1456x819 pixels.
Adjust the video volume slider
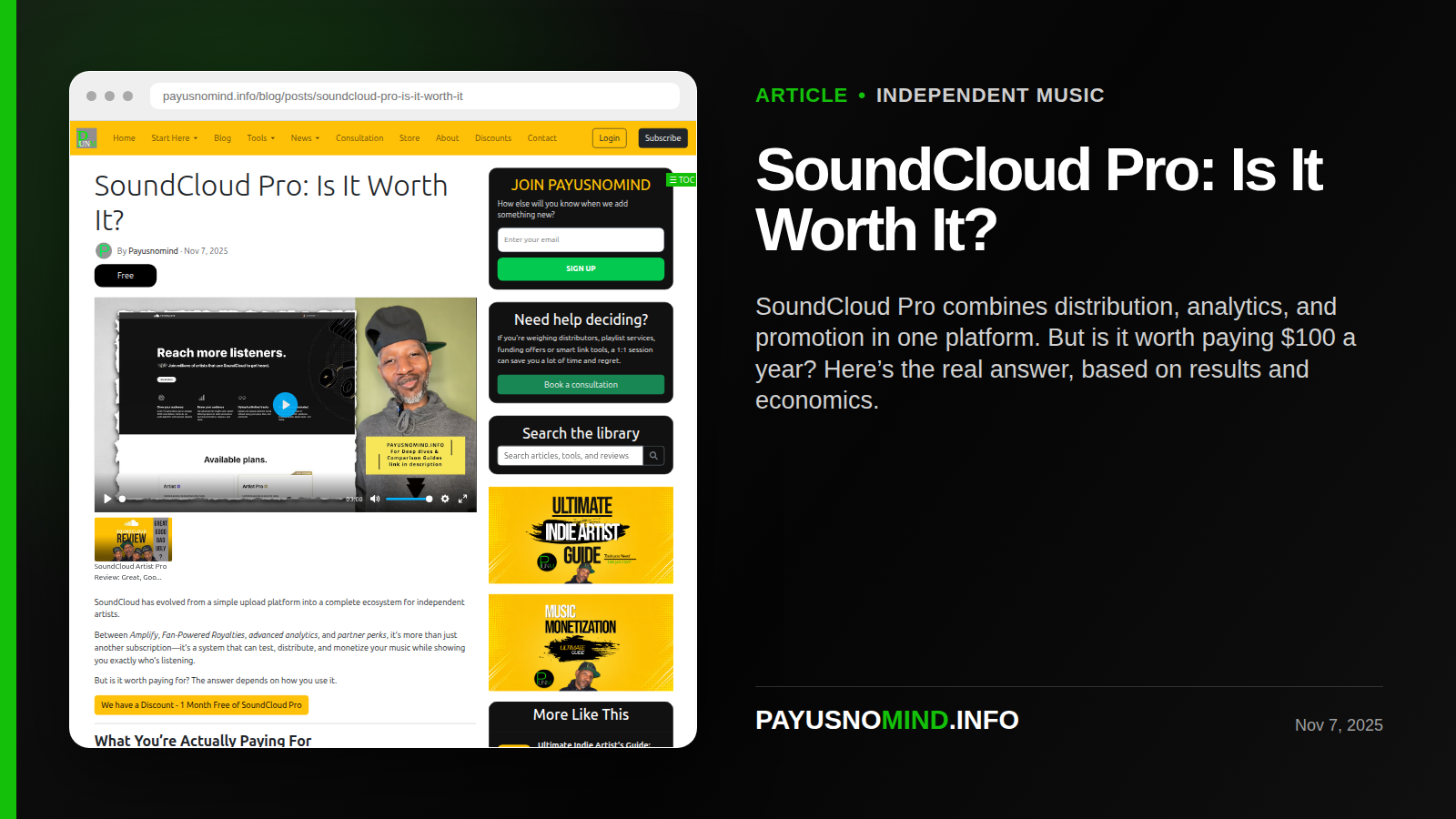(x=409, y=499)
